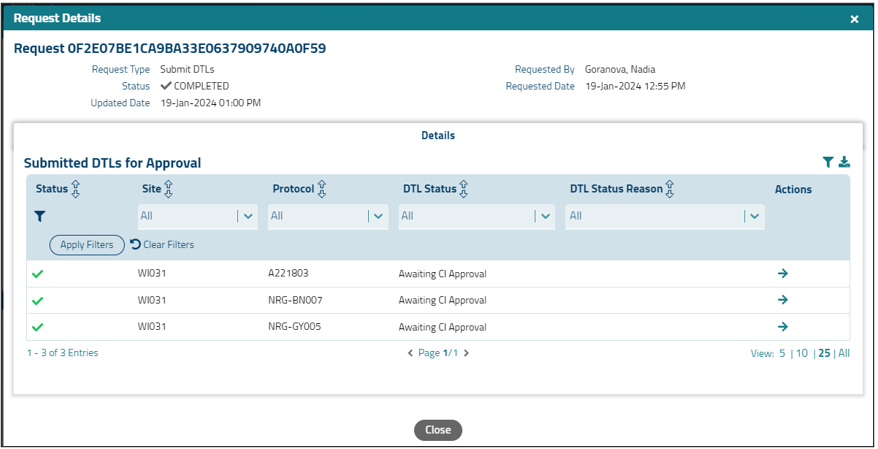
Task: Click the Page 1/1 indicator
Action: [x=438, y=353]
